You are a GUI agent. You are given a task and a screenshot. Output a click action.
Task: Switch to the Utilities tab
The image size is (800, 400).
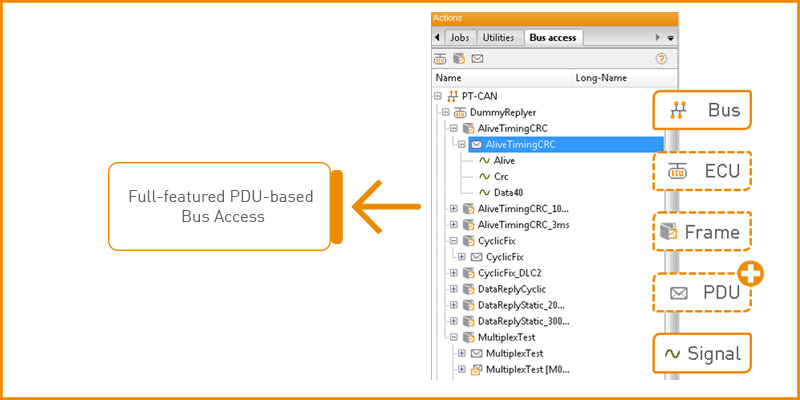498,38
